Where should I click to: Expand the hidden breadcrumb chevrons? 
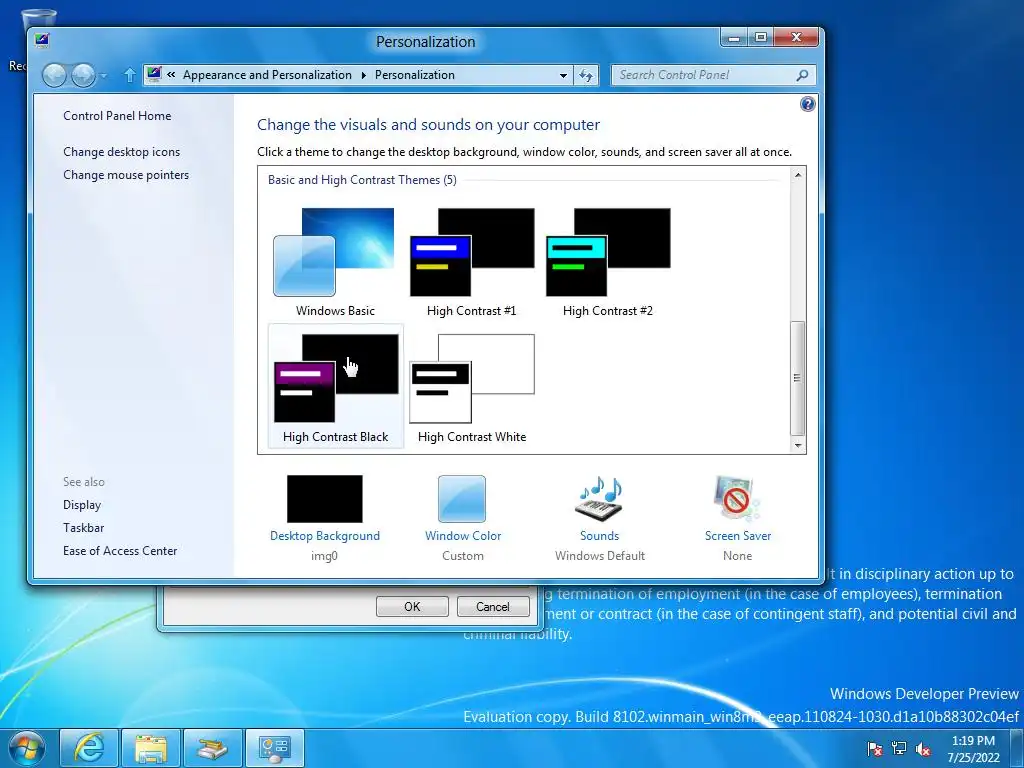tap(171, 74)
